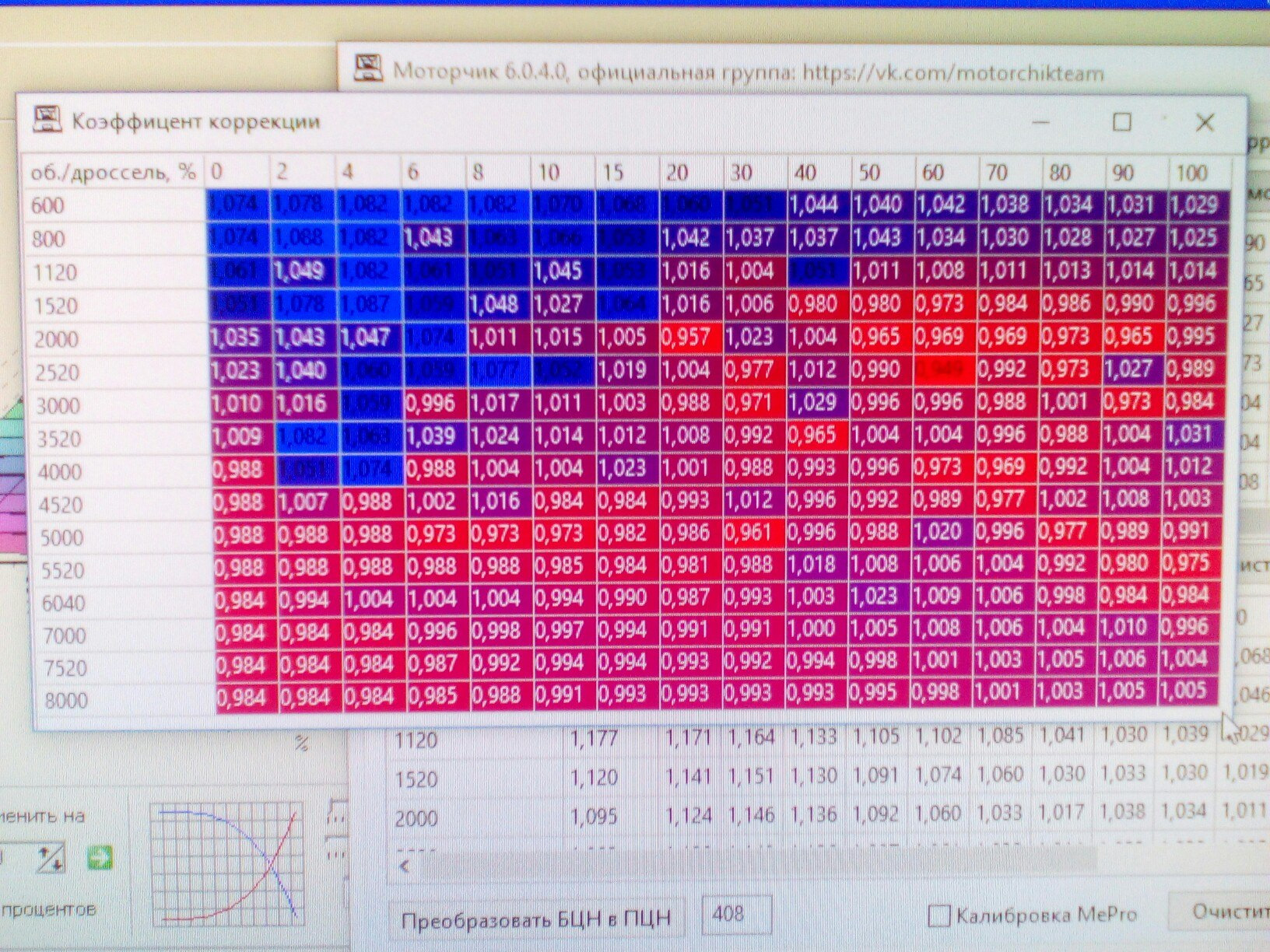Image resolution: width=1270 pixels, height=952 pixels.
Task: Click the Очистить button in Моторчик window
Action: [x=1222, y=912]
